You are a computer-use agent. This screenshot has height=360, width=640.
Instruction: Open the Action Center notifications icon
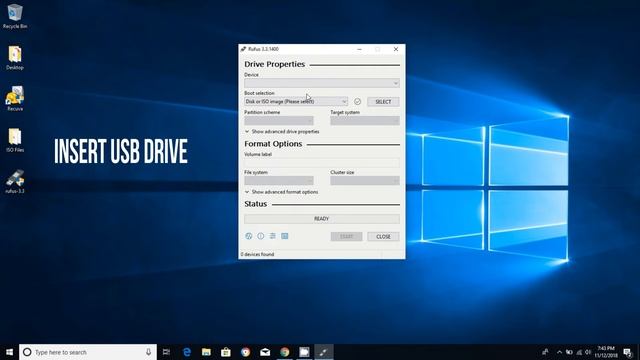point(628,352)
